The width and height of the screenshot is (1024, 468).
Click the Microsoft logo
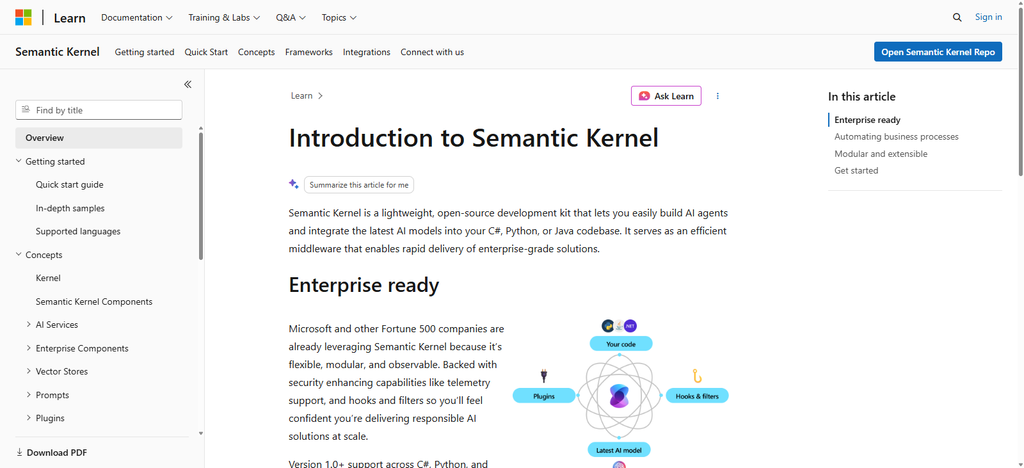pyautogui.click(x=24, y=18)
